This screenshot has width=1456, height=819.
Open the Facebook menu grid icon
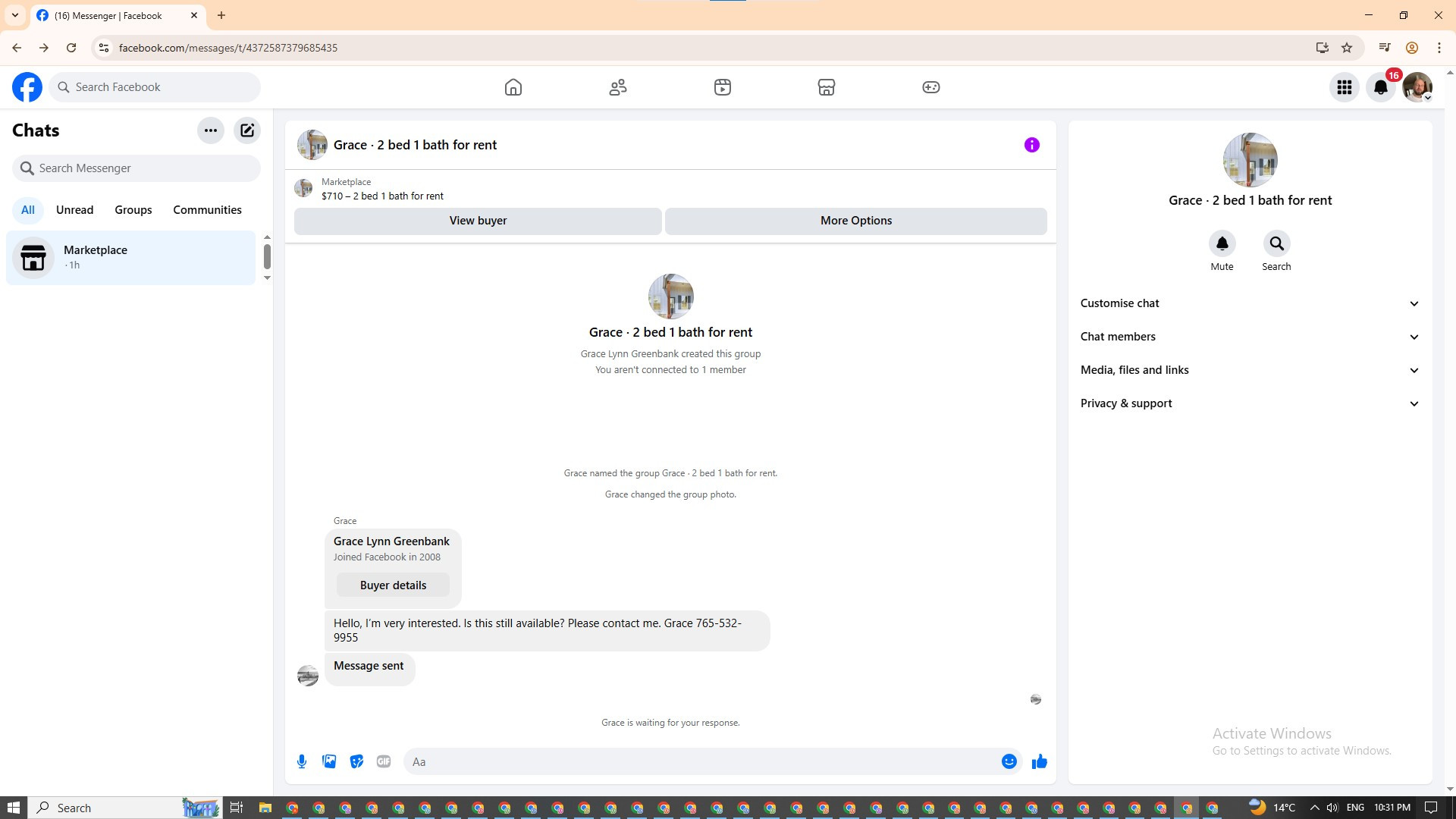[x=1345, y=87]
